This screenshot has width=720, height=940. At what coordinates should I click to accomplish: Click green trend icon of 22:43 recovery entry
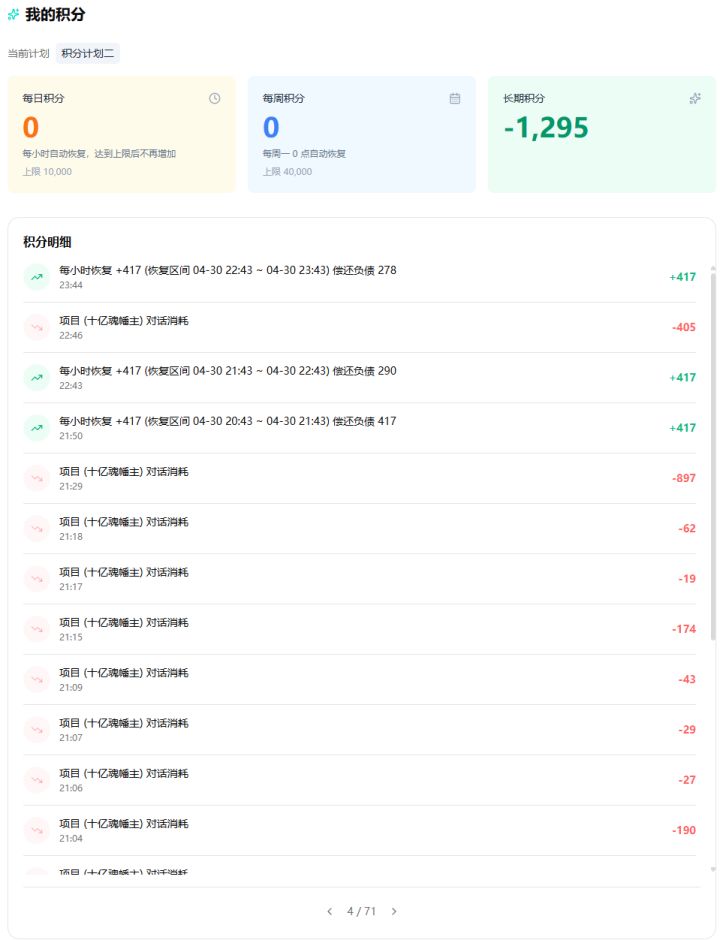pos(37,378)
